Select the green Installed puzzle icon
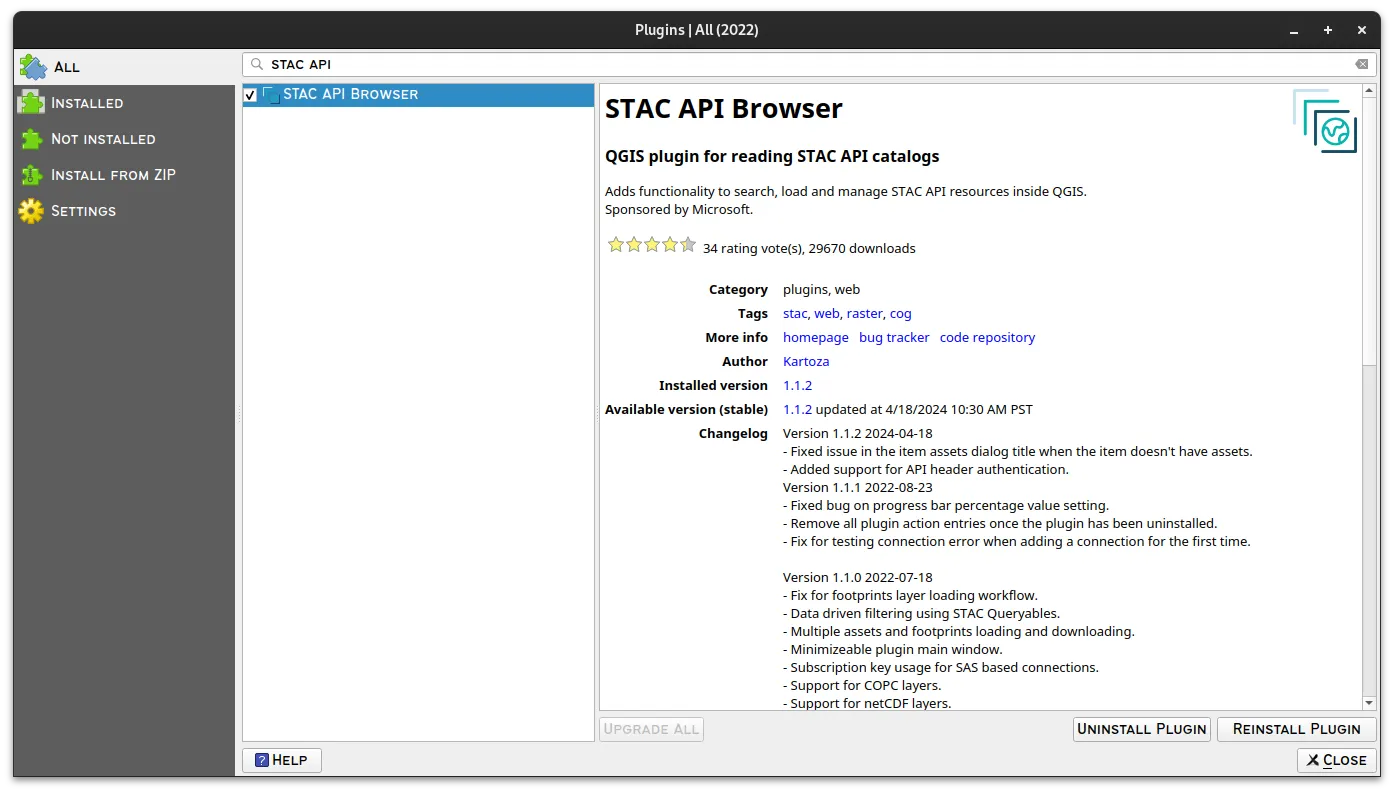 [30, 102]
